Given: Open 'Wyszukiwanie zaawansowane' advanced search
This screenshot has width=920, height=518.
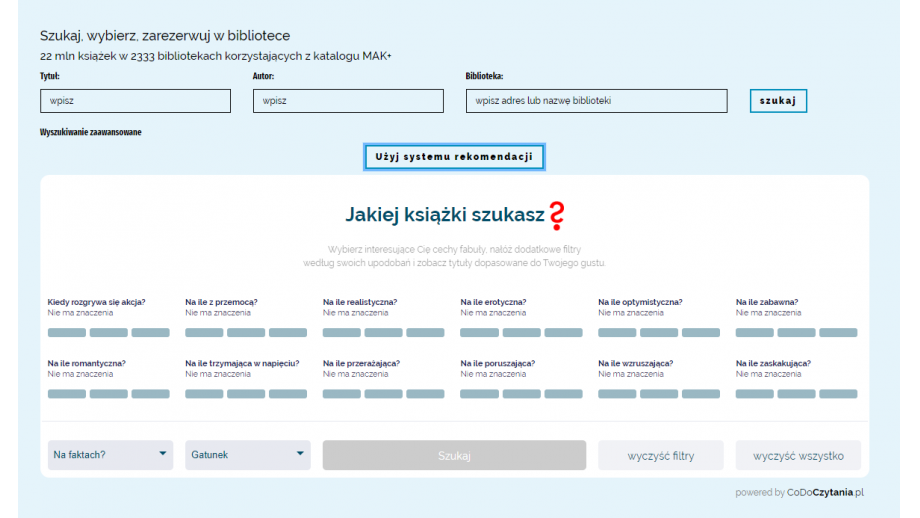Looking at the screenshot, I should tap(91, 132).
